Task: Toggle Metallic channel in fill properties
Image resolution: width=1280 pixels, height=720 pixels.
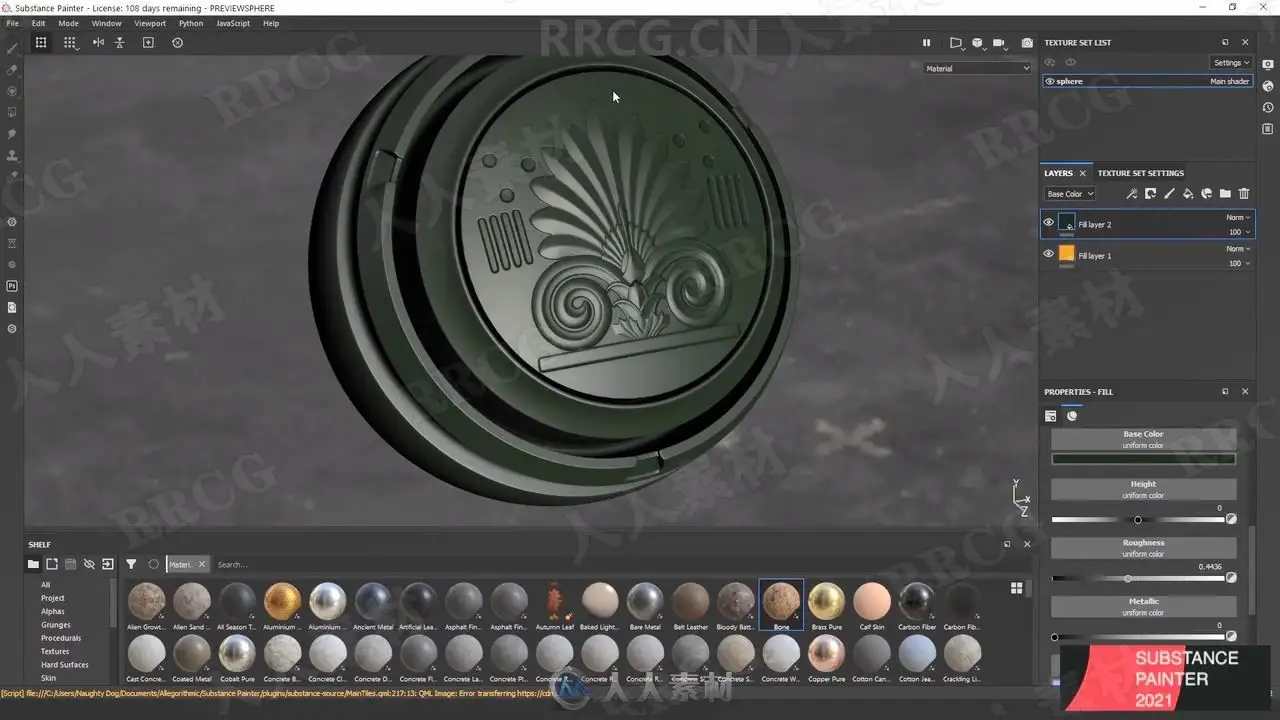Action: [1143, 606]
